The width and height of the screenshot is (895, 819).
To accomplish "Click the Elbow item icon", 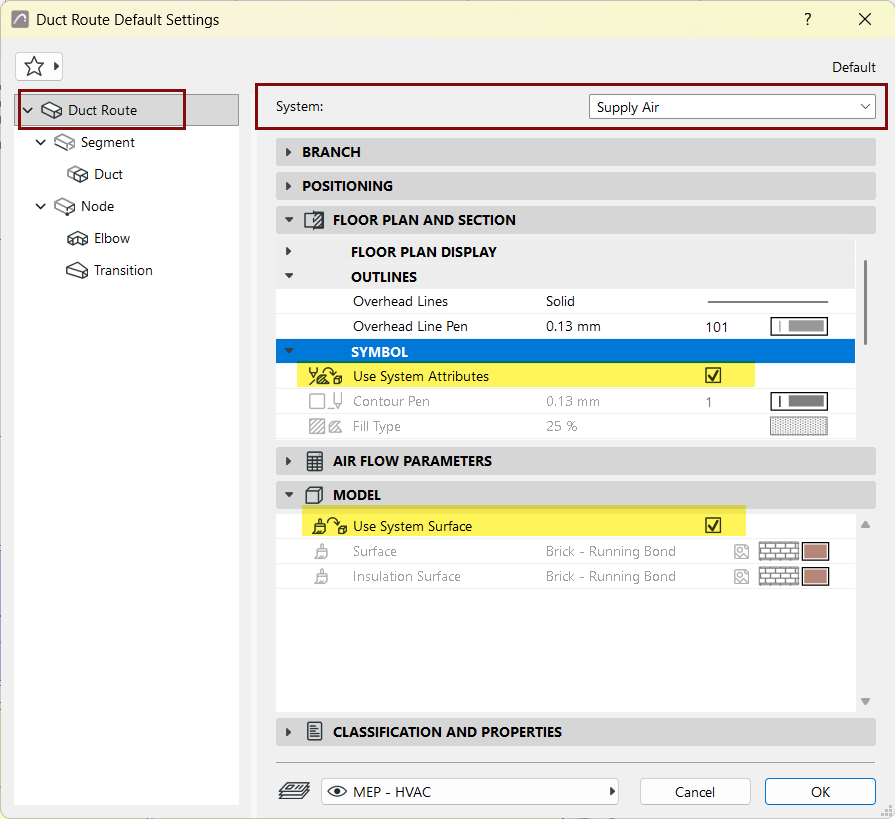I will tap(78, 239).
